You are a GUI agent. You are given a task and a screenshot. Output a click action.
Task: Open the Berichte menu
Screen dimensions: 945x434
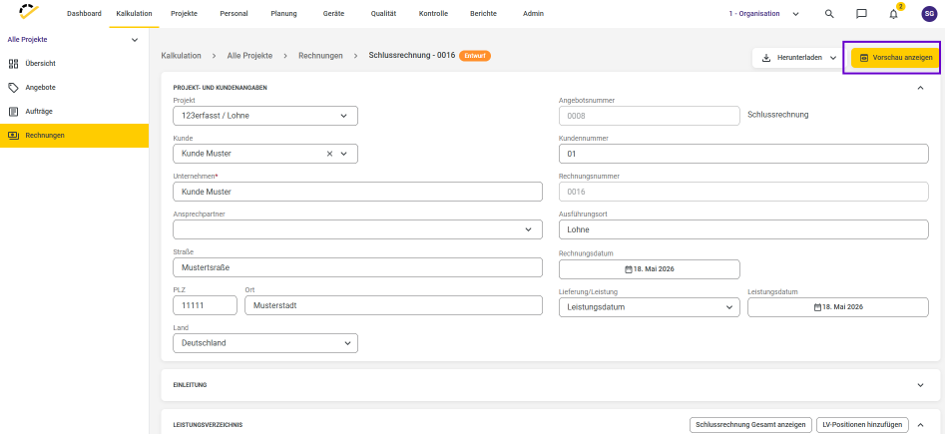483,13
